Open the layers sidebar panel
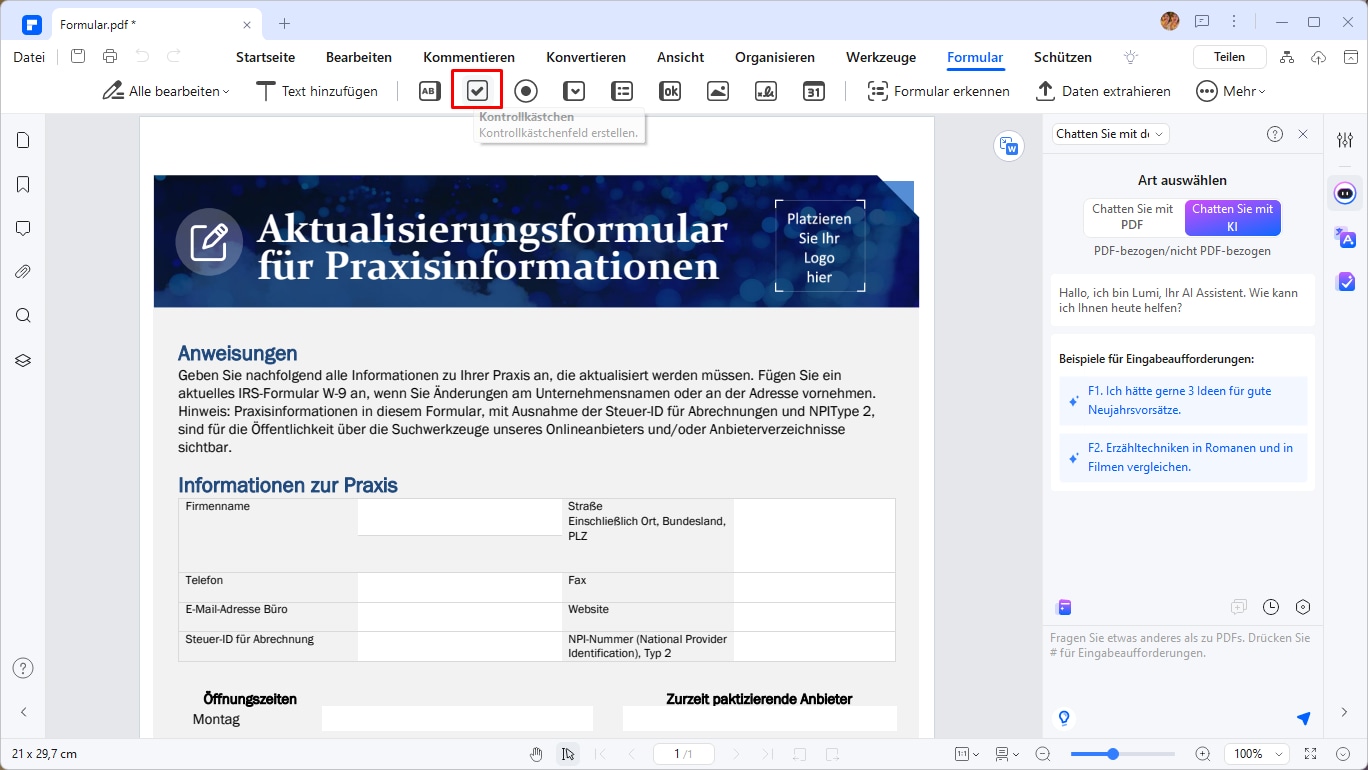The width and height of the screenshot is (1368, 770). [x=23, y=360]
